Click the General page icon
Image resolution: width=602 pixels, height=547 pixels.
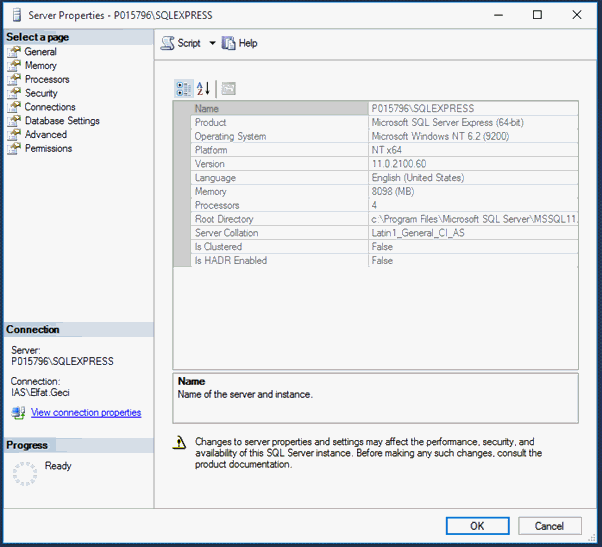pos(14,51)
